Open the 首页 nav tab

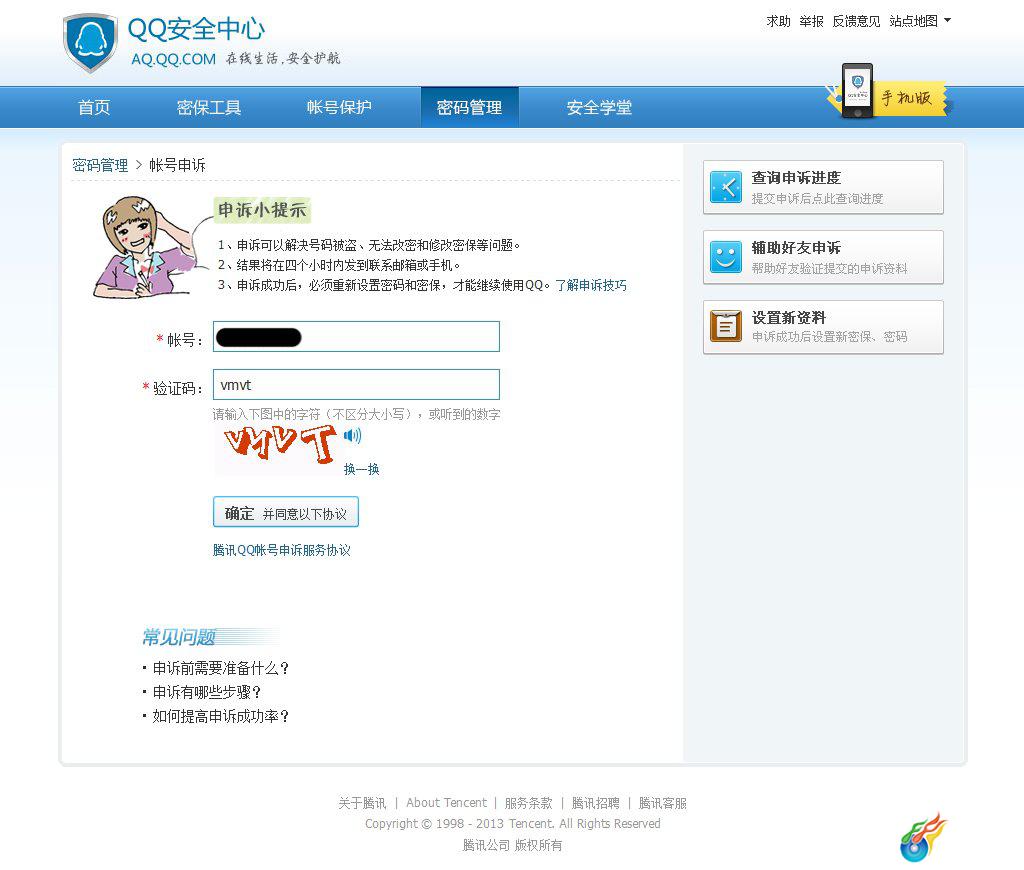94,107
